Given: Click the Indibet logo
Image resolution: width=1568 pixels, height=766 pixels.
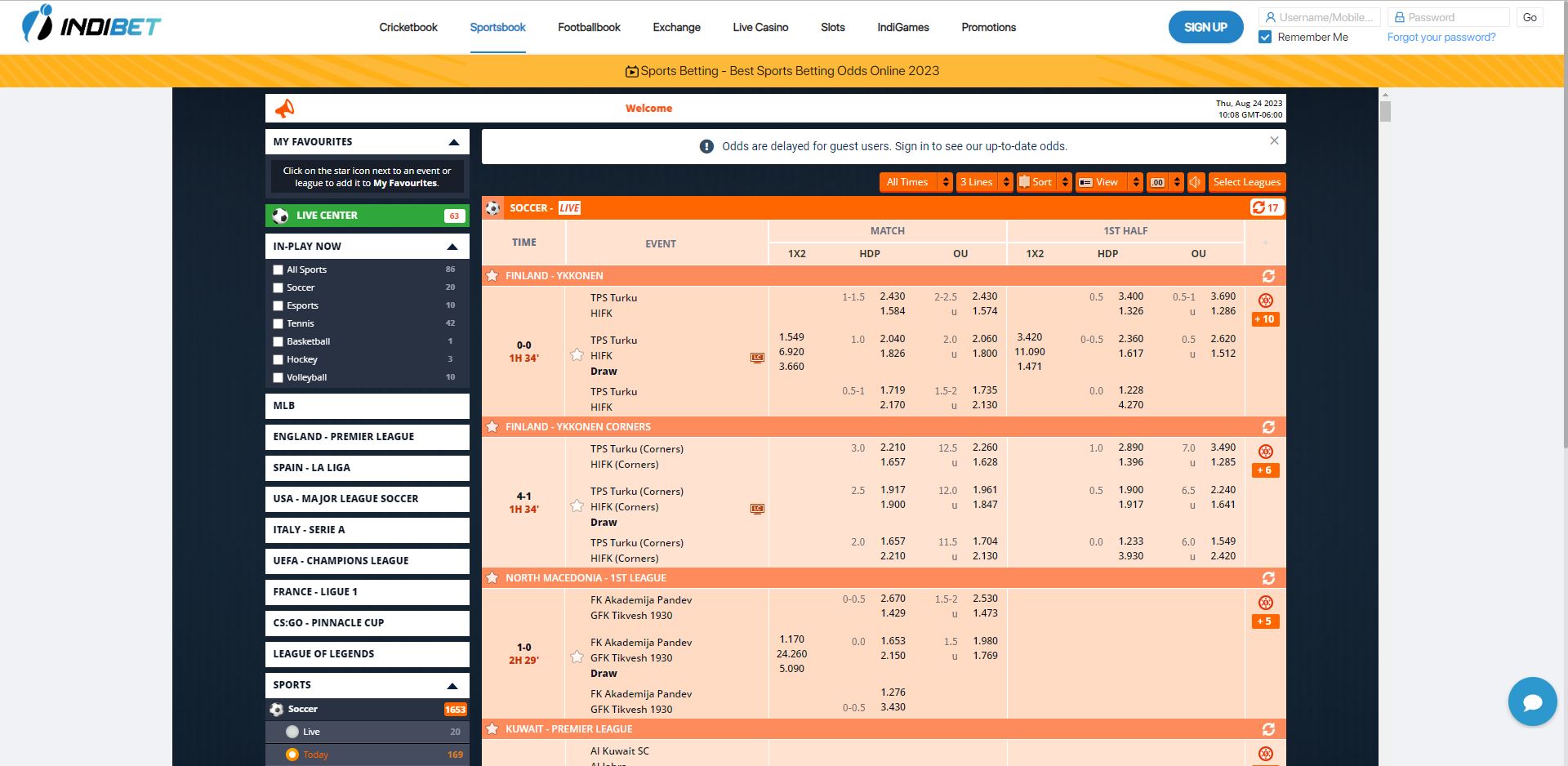Looking at the screenshot, I should coord(91,24).
